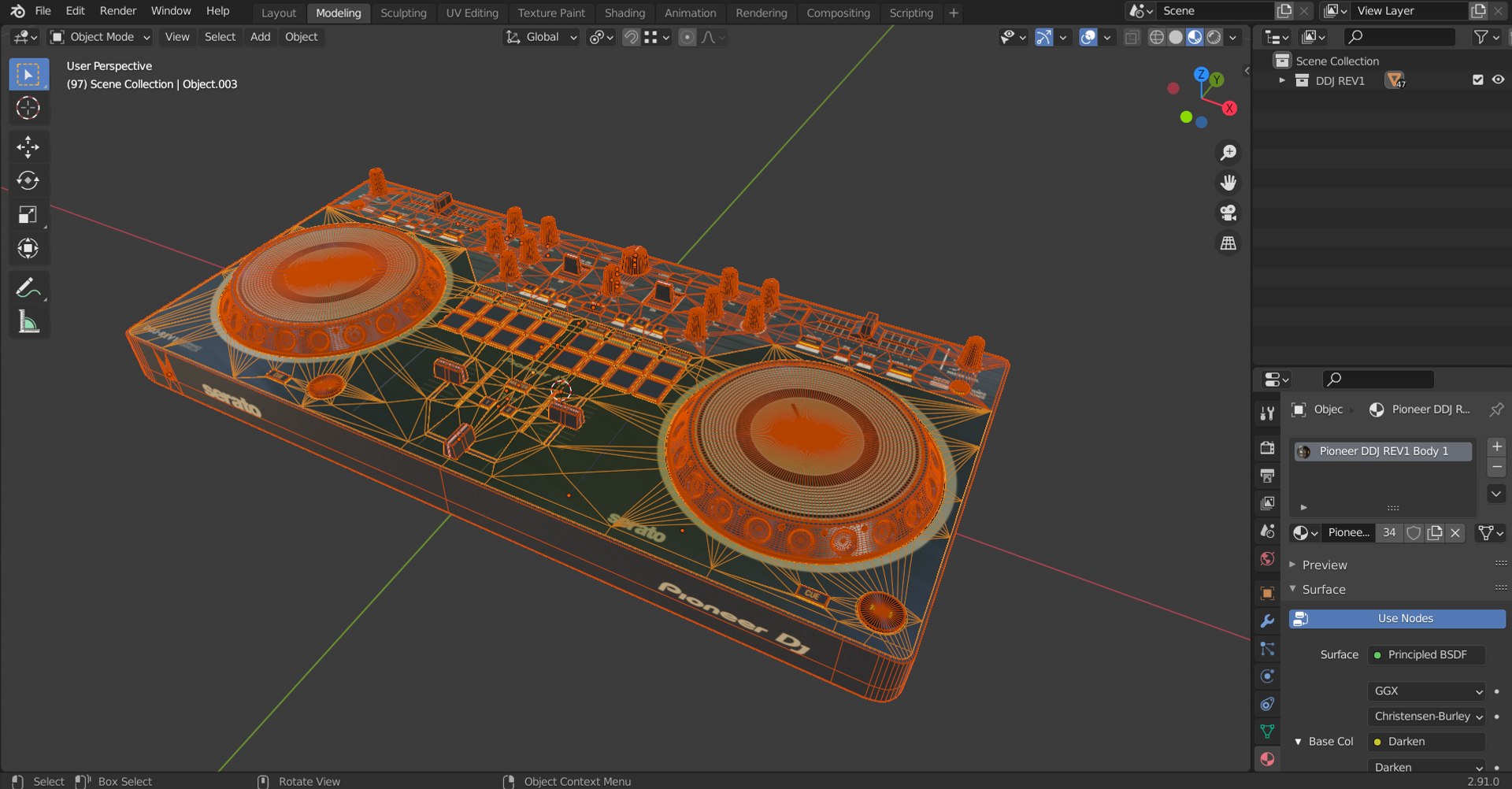Expand the DDJ REV1 collection
This screenshot has height=789, width=1512.
[1282, 80]
